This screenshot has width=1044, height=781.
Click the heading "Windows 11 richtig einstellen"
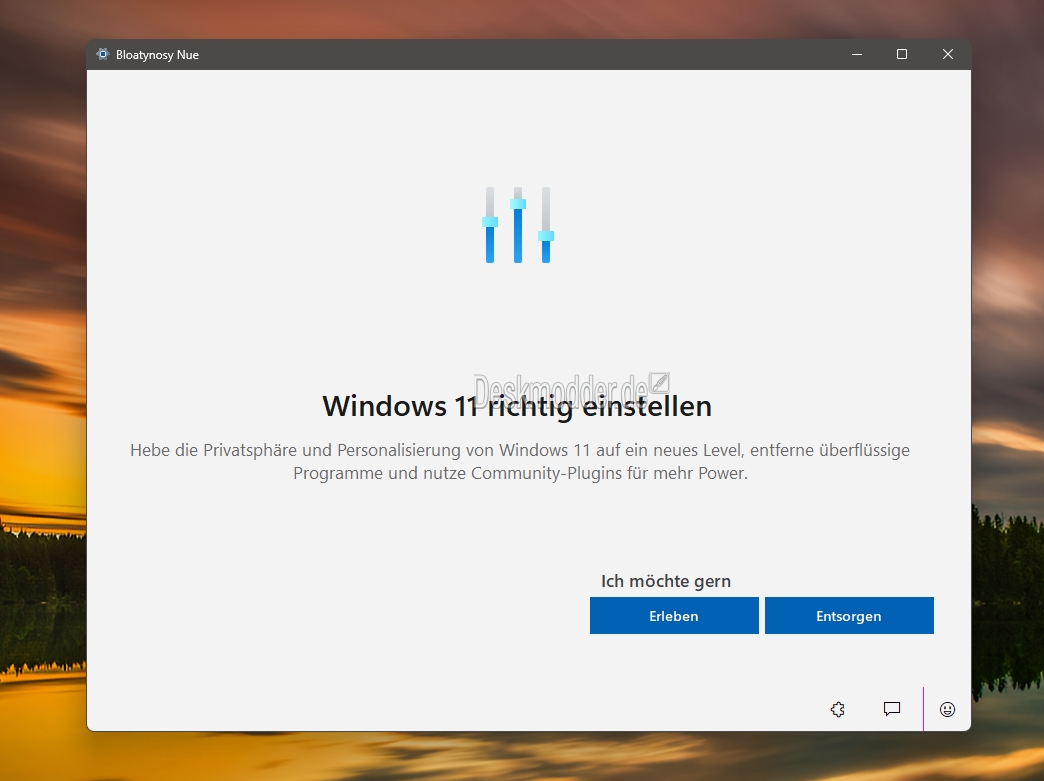(x=517, y=406)
